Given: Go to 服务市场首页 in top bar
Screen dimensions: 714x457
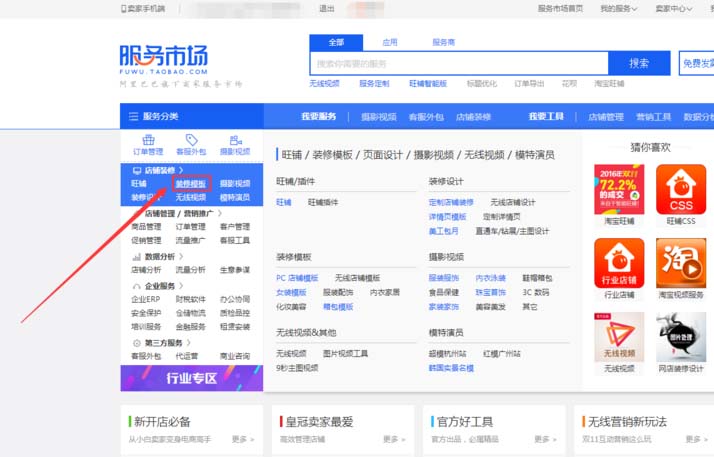Looking at the screenshot, I should coord(560,8).
